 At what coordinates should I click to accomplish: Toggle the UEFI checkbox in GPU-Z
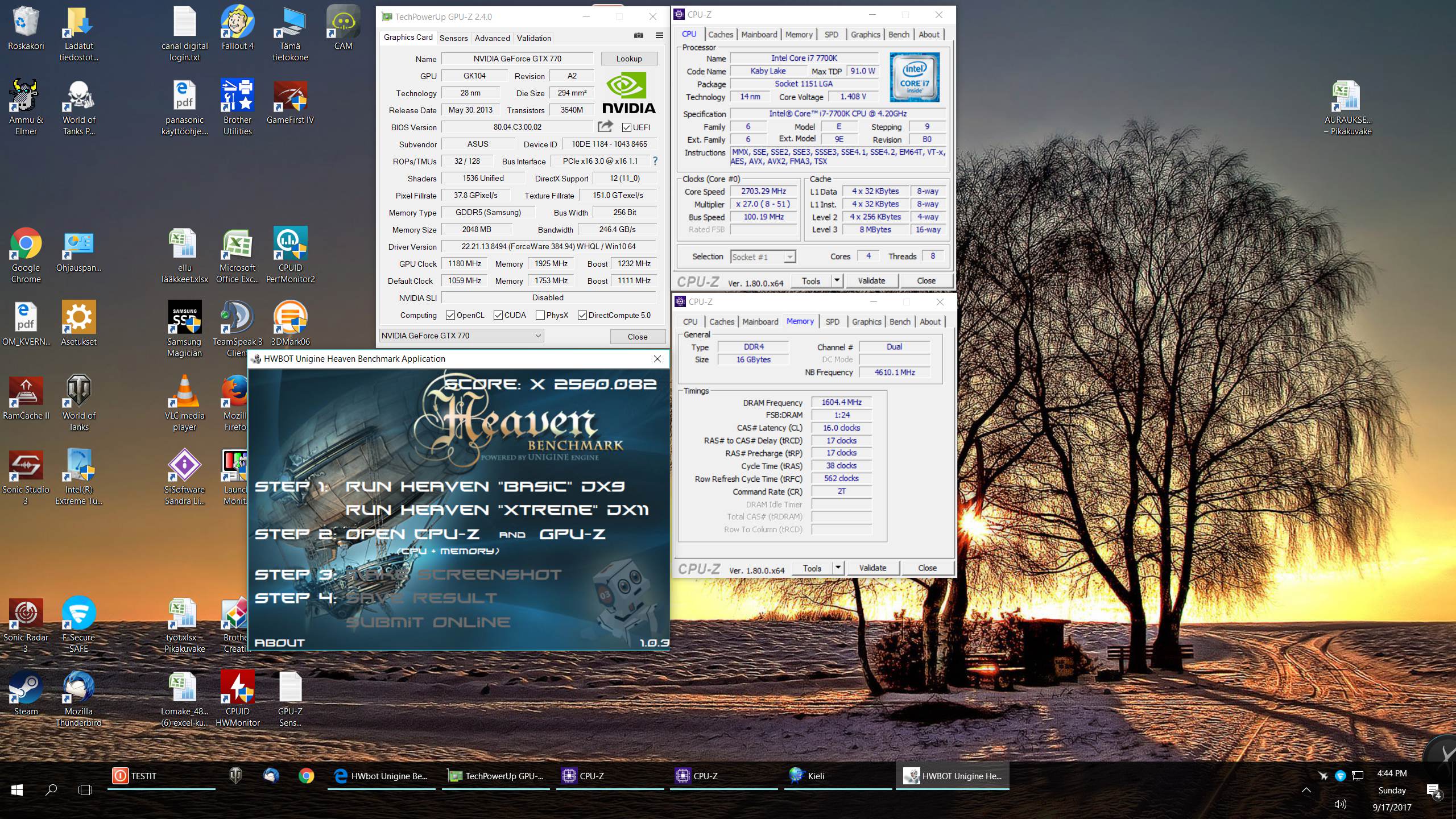[x=626, y=127]
